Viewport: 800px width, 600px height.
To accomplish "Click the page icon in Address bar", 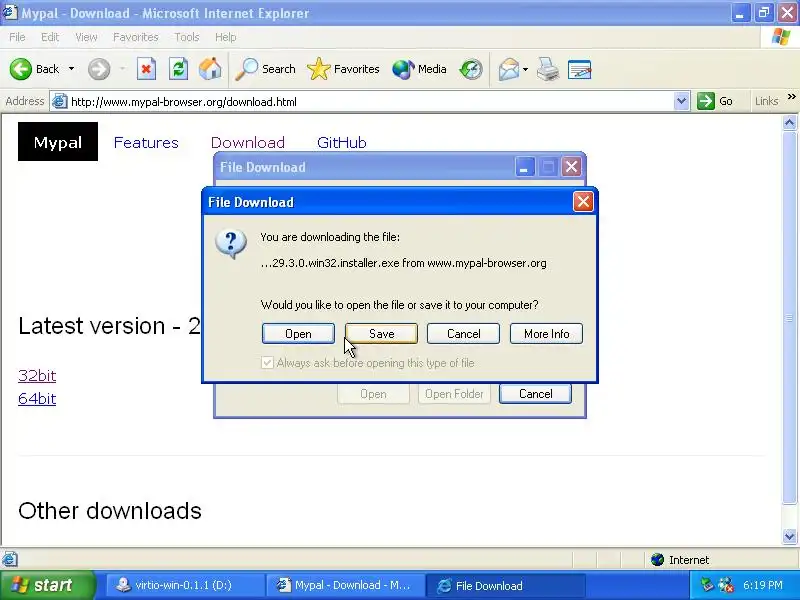I will coord(60,102).
